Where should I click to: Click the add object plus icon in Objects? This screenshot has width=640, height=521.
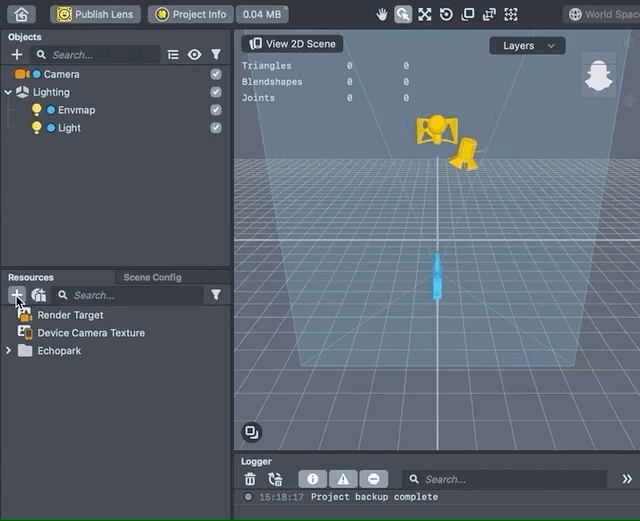pos(17,55)
